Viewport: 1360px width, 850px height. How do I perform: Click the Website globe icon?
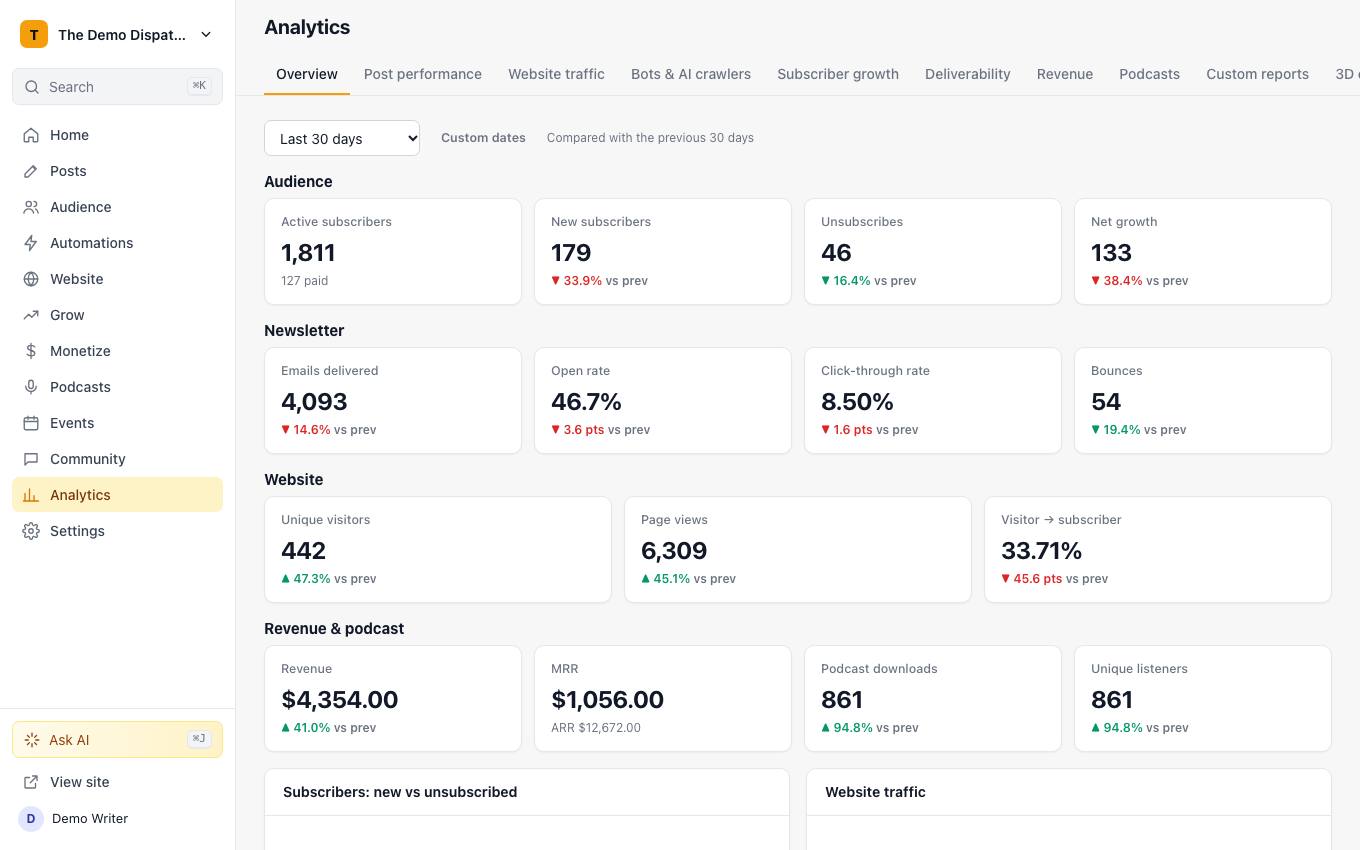pos(31,279)
